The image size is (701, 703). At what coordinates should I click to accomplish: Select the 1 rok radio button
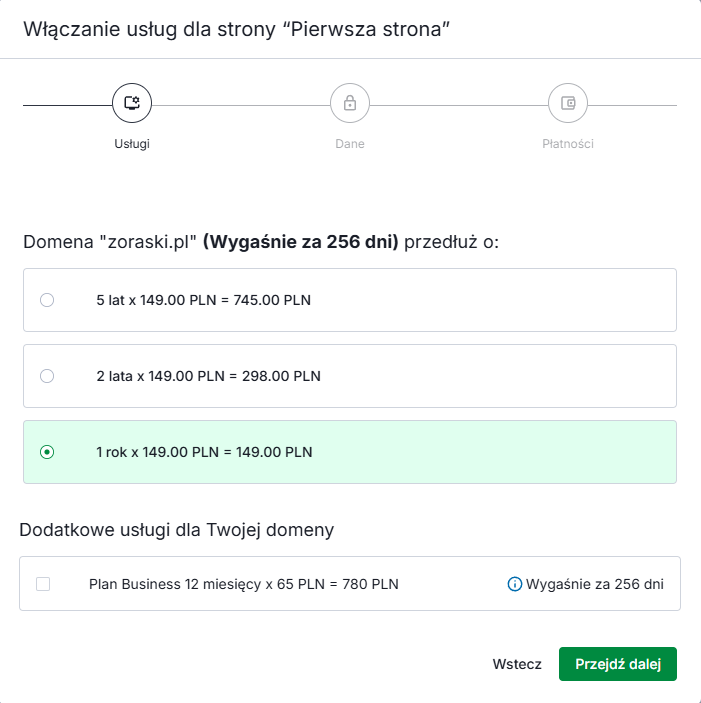point(47,452)
